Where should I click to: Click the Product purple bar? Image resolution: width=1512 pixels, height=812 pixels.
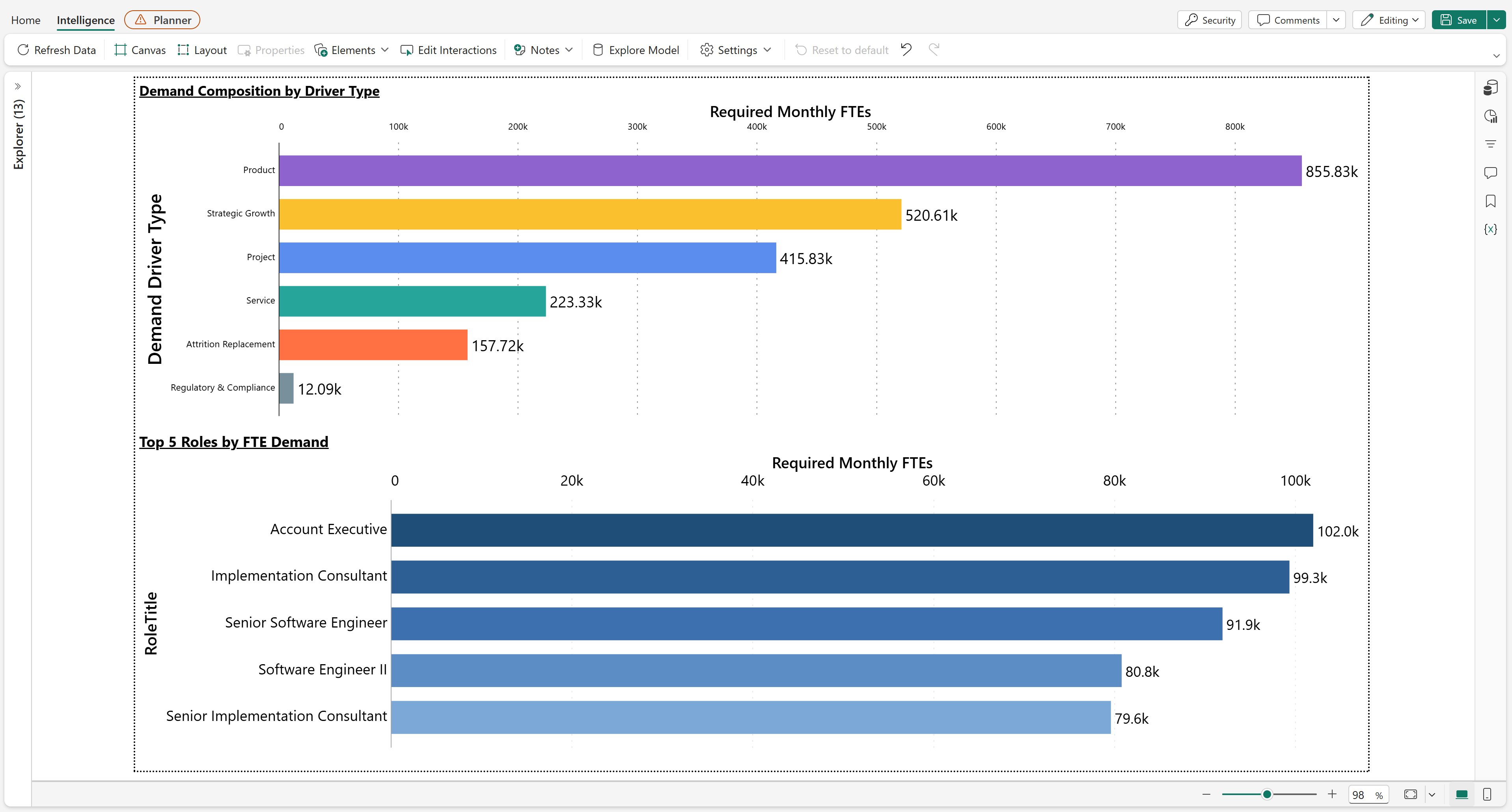pyautogui.click(x=790, y=171)
